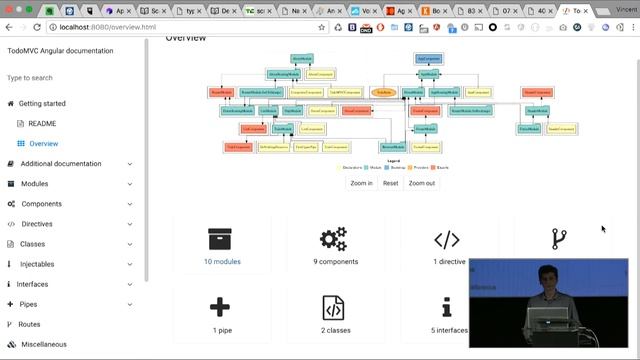Image resolution: width=640 pixels, height=360 pixels.
Task: Click the Modules archive icon in sidebar
Action: coord(11,184)
